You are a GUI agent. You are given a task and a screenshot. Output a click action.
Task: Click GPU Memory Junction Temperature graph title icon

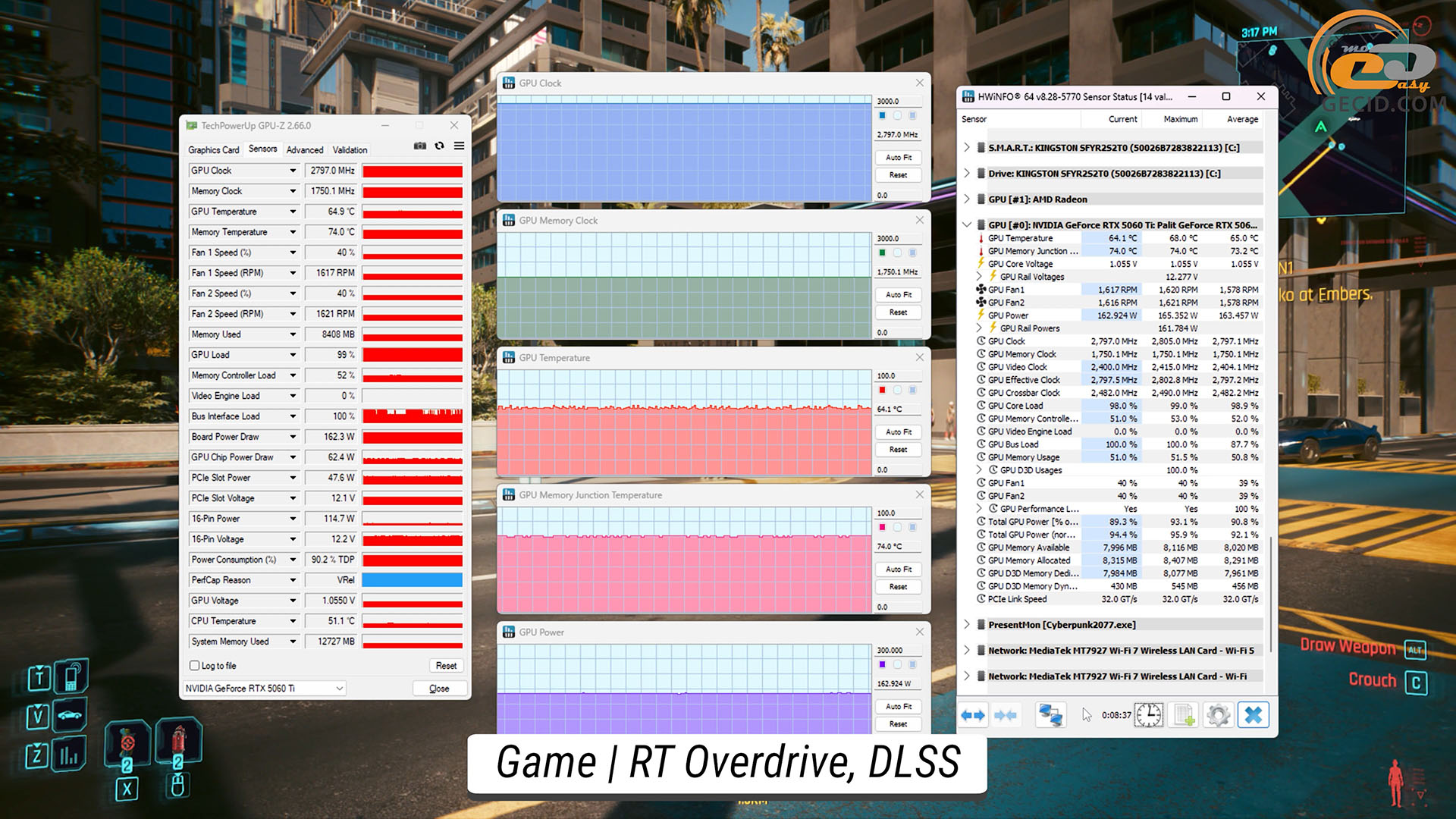(509, 494)
